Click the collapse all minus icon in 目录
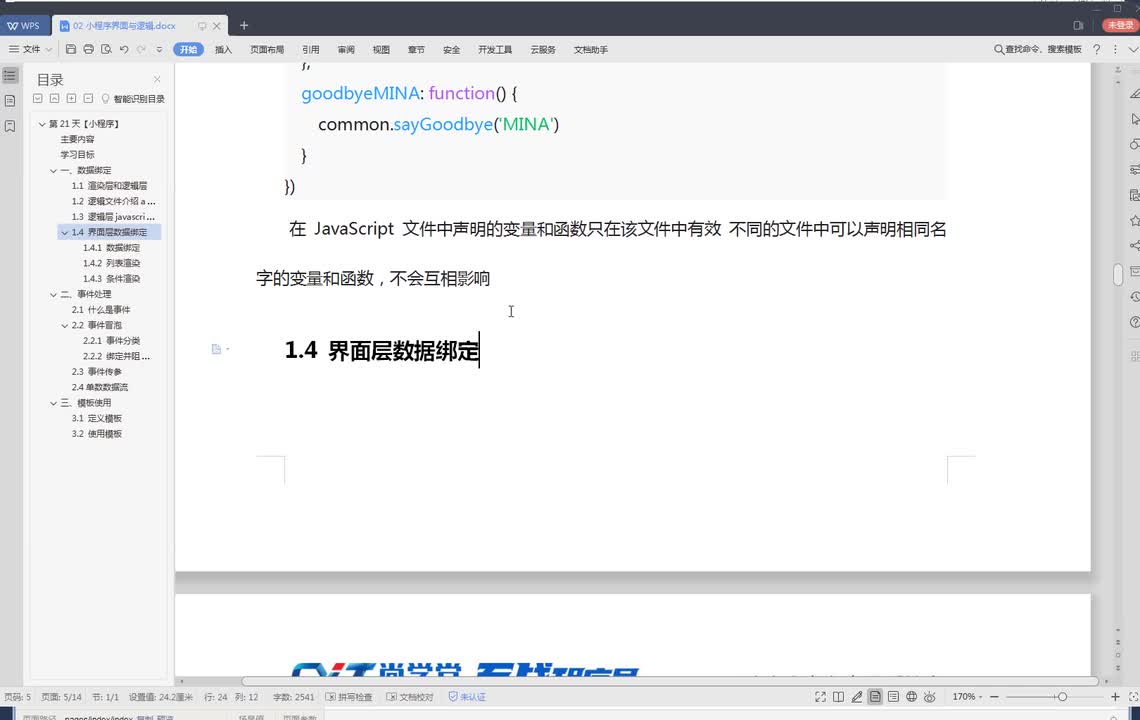1140x720 pixels. coord(88,98)
